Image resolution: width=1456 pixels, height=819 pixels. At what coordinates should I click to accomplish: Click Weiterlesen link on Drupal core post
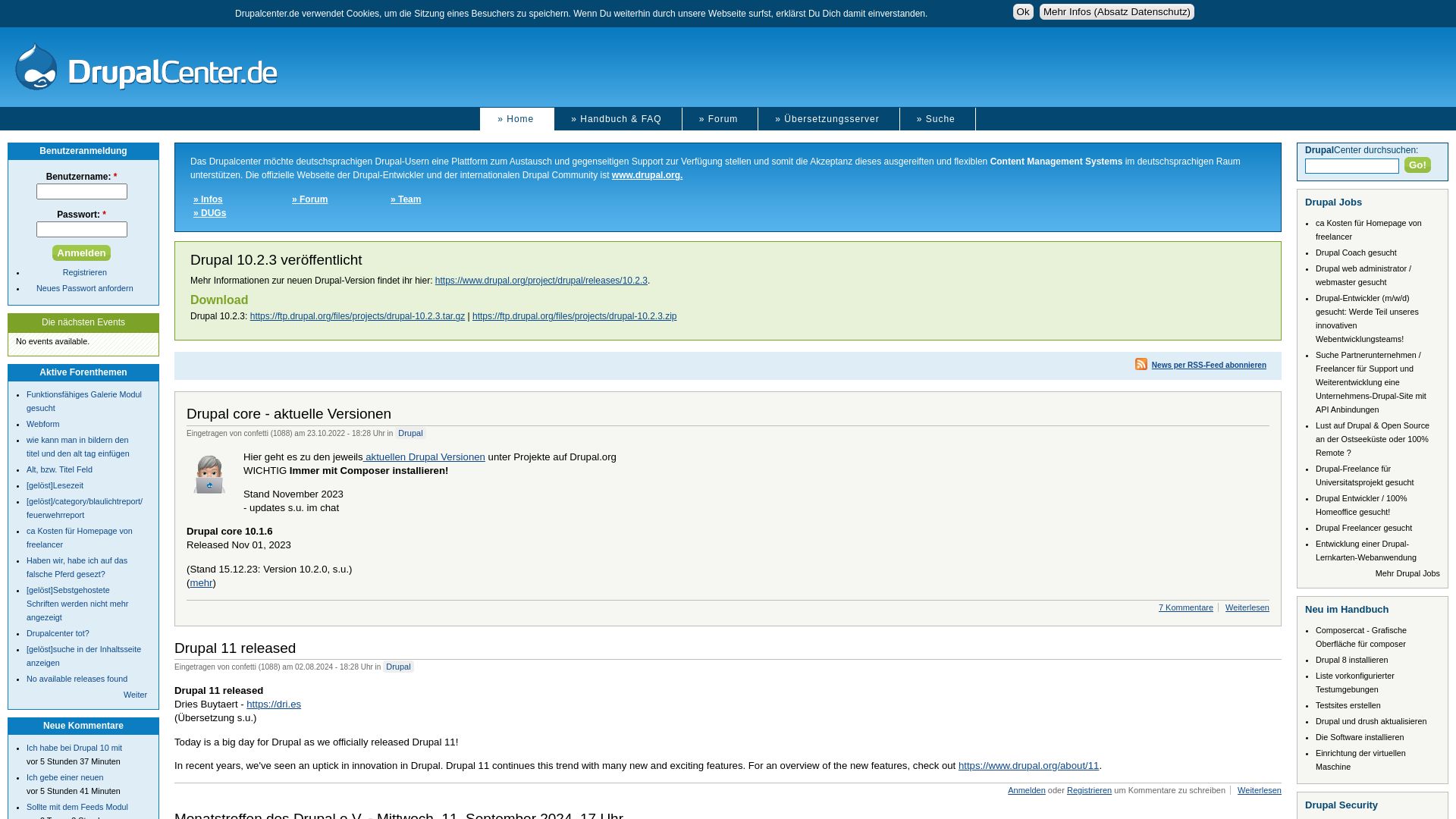point(1247,607)
